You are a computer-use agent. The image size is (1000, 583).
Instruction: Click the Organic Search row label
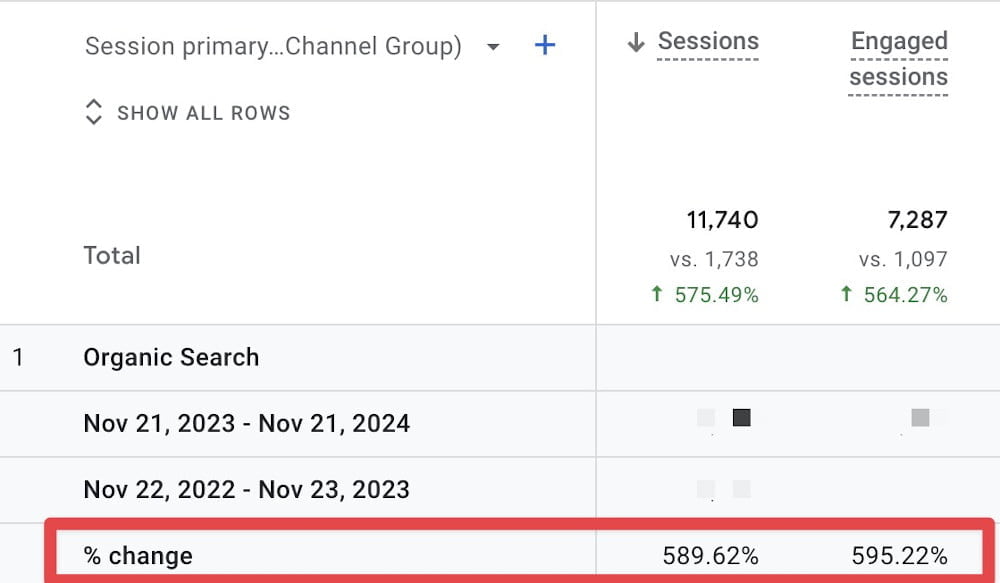point(171,357)
